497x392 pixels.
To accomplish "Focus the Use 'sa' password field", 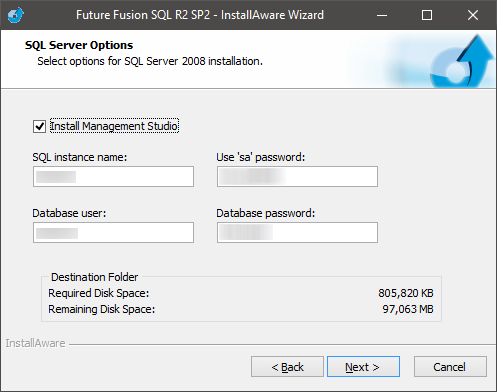I will (x=297, y=177).
